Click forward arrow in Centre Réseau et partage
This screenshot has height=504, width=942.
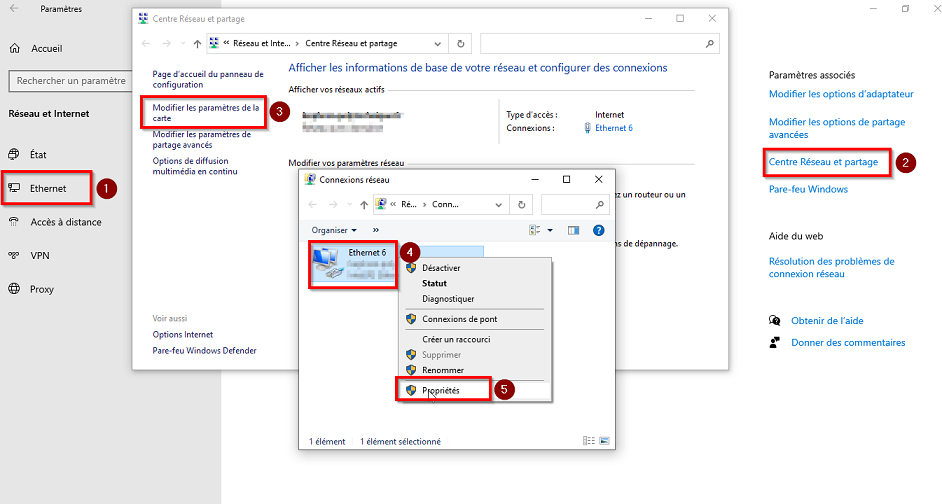coord(166,43)
